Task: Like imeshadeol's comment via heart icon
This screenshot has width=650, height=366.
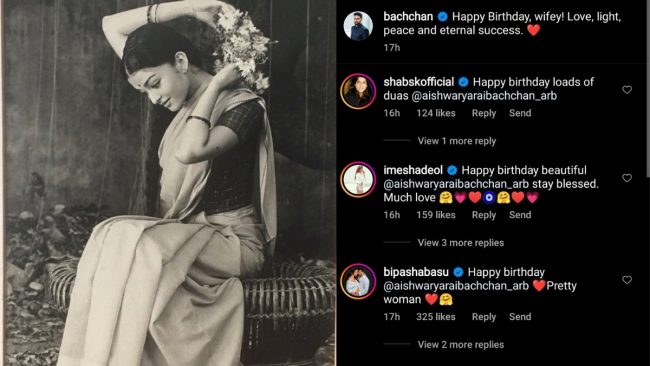Action: (x=627, y=178)
